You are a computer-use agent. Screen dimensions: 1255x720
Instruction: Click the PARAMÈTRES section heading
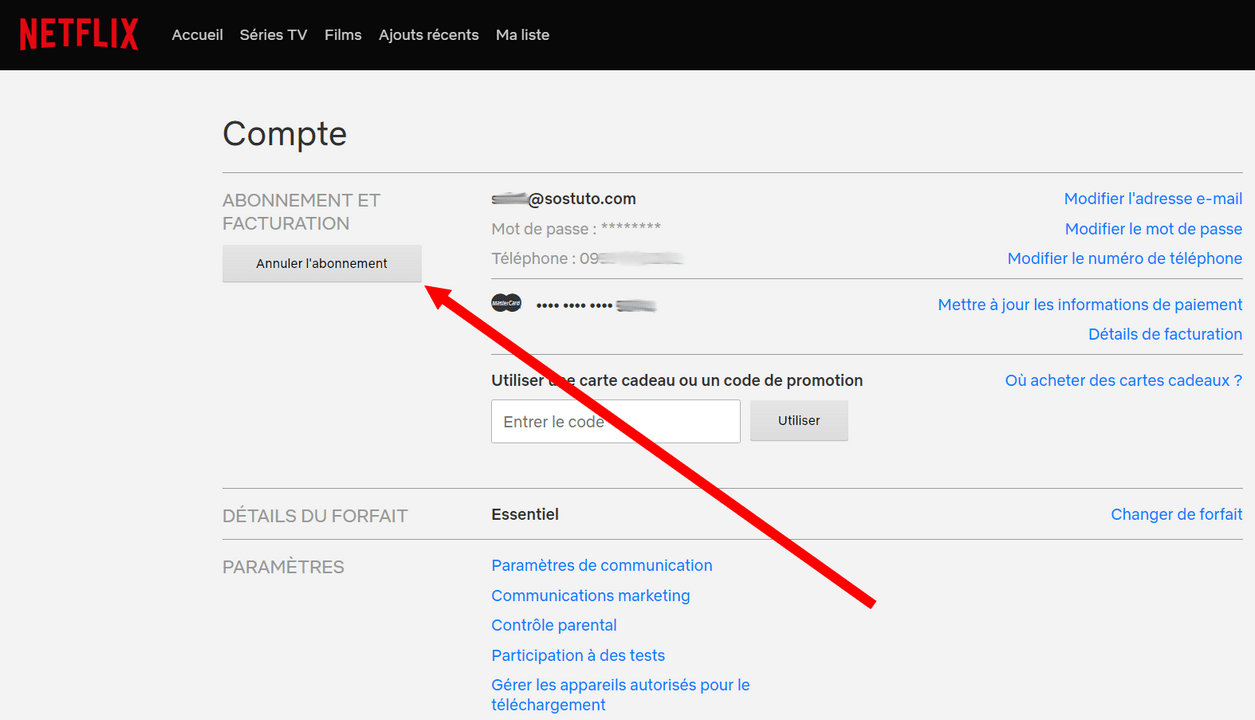pos(283,568)
